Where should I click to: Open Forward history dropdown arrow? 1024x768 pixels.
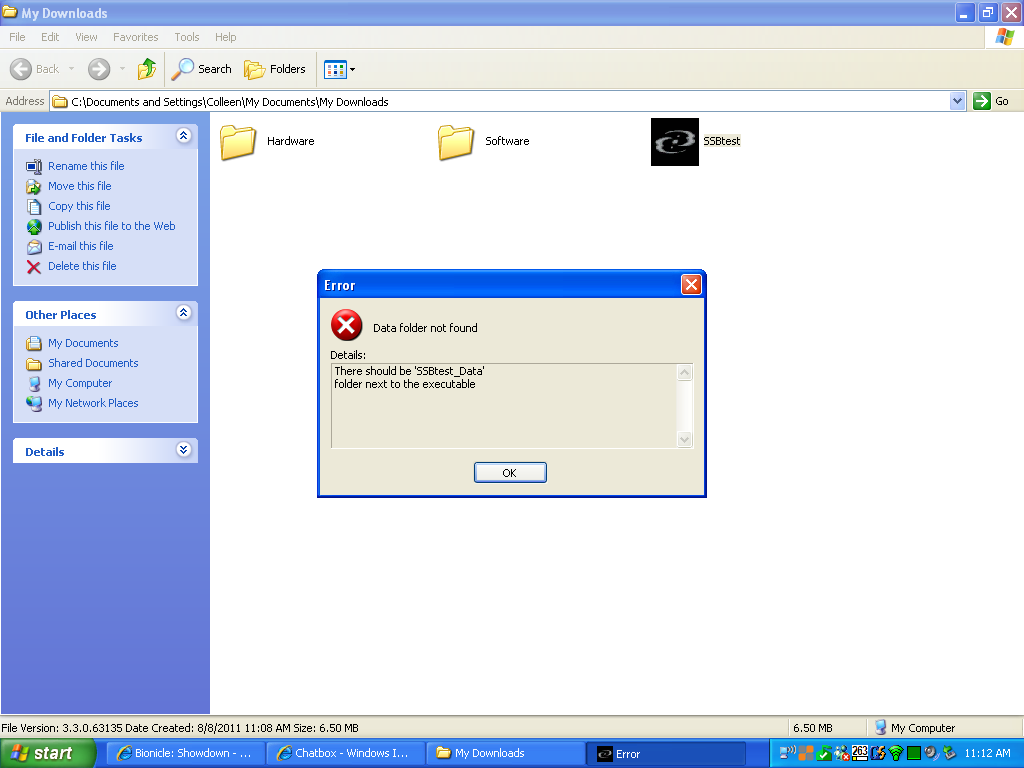(x=122, y=69)
